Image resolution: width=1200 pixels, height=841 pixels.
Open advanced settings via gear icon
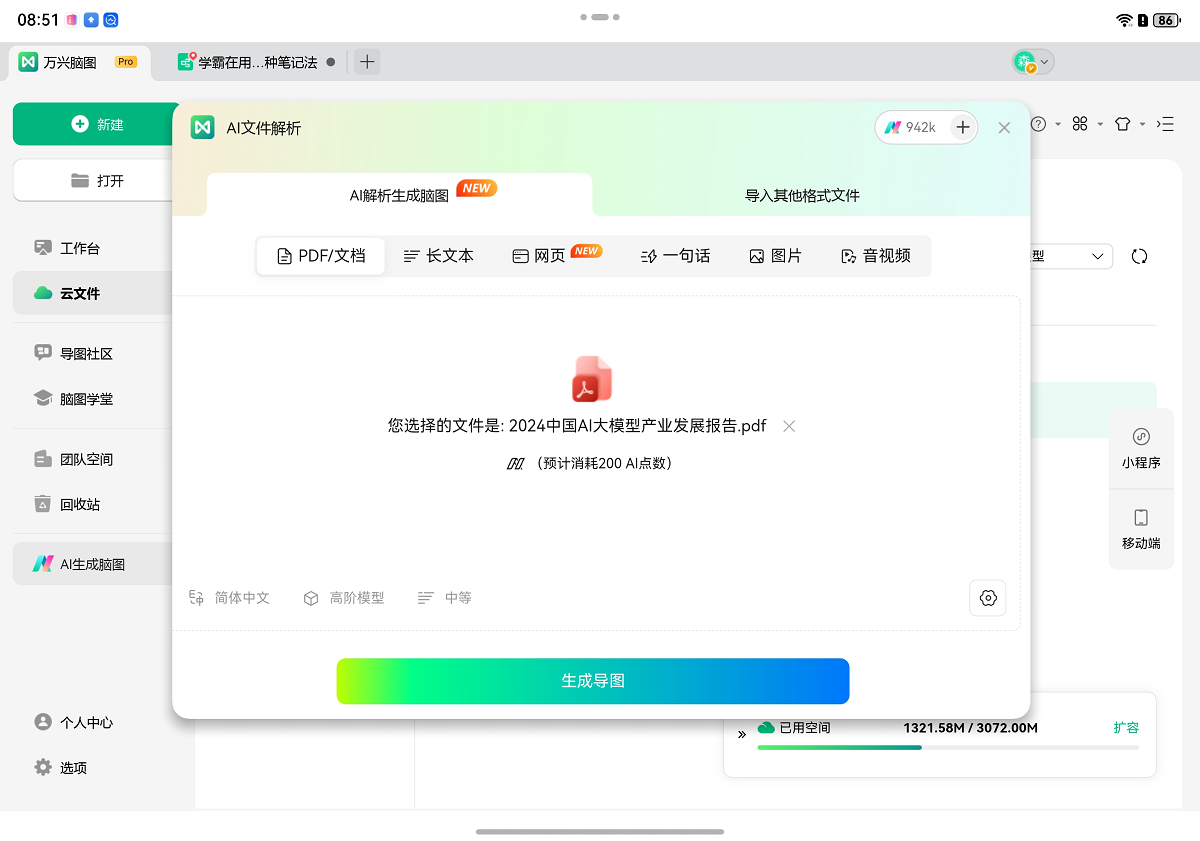tap(988, 597)
